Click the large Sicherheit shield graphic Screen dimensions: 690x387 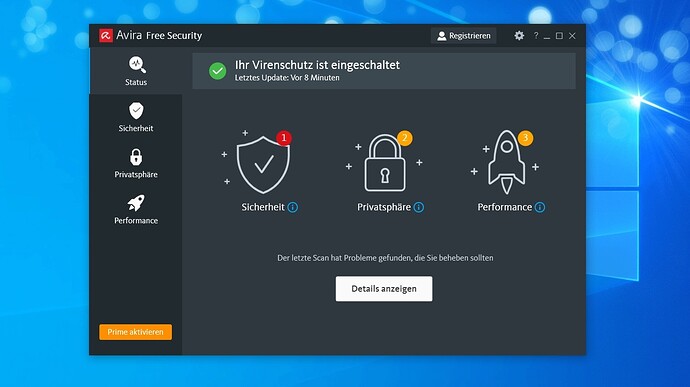[263, 165]
